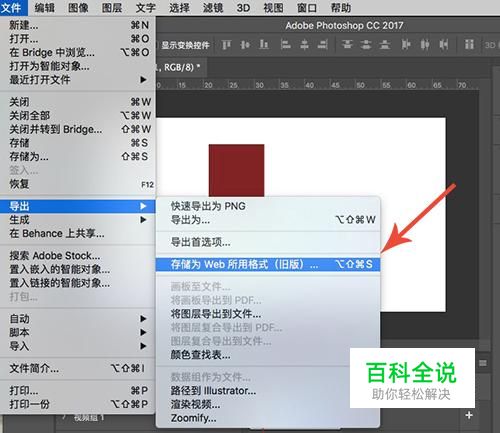Expand the 生成 submenu
The height and width of the screenshot is (433, 500).
pos(78,220)
